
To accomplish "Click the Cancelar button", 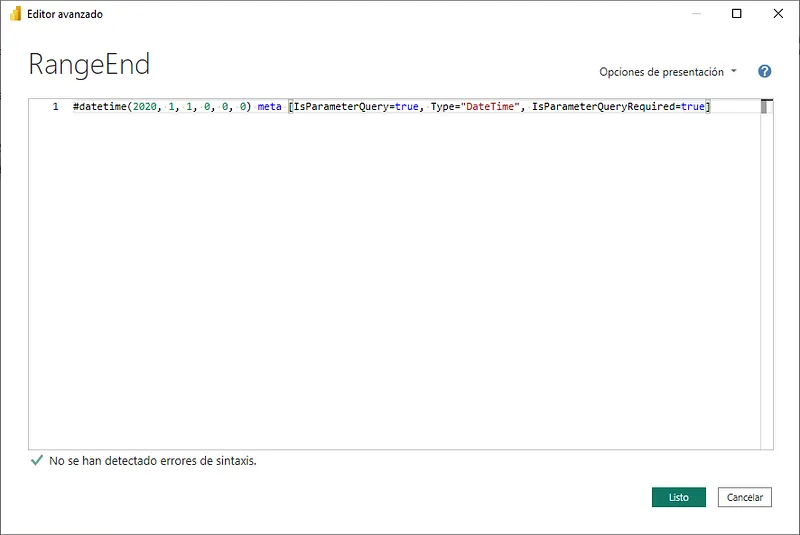I will (x=744, y=497).
